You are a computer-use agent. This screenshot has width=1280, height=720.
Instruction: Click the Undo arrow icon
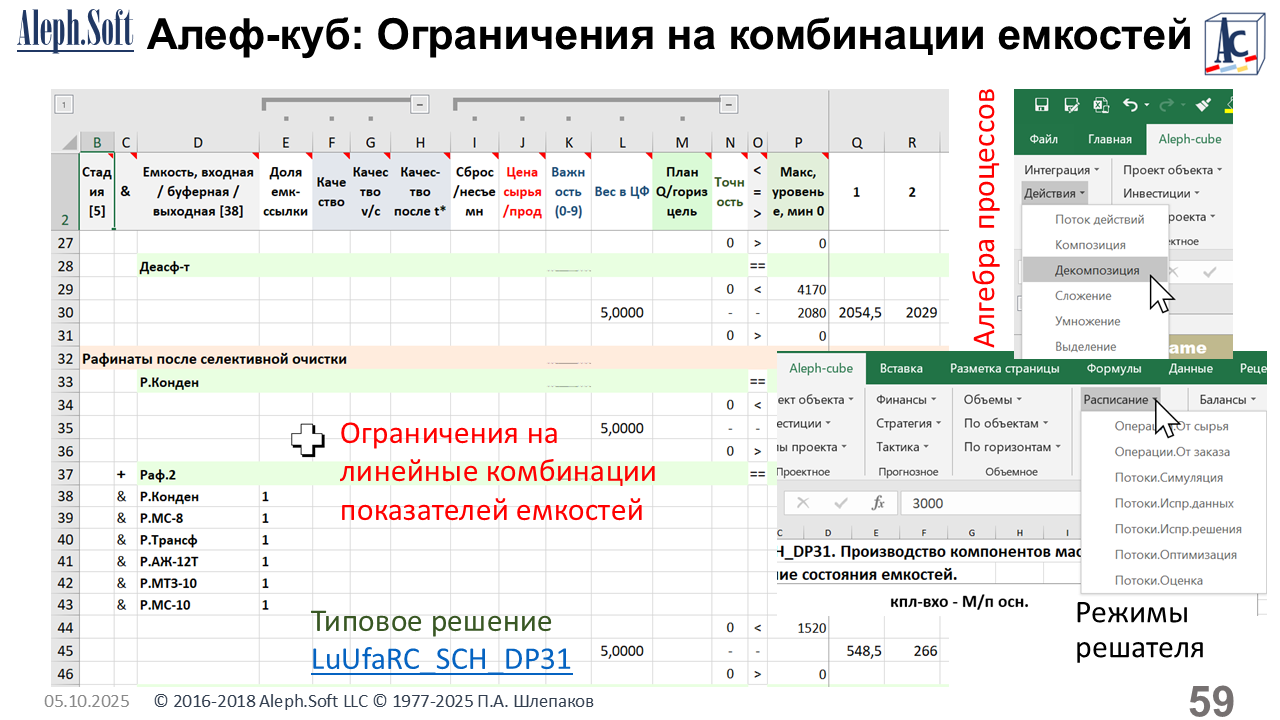point(1130,105)
